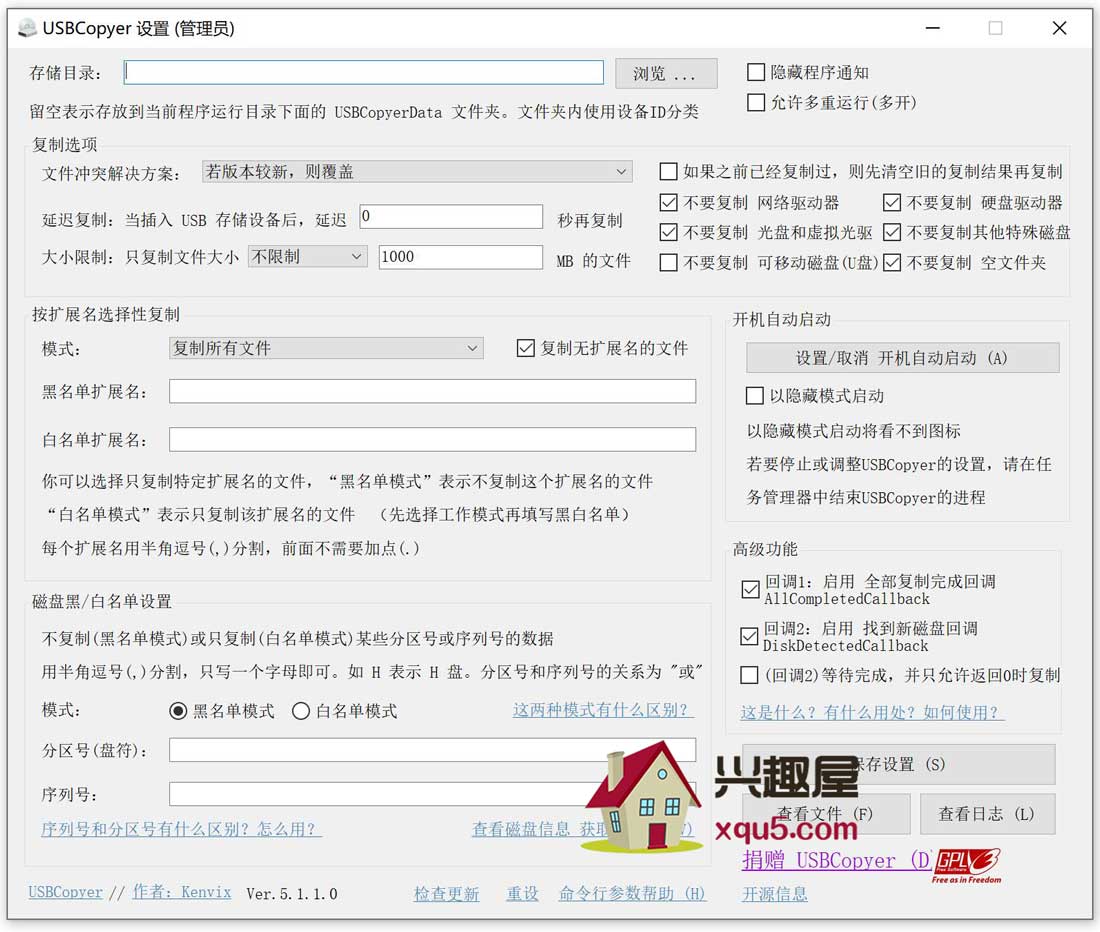Focus the size limit MB input field
This screenshot has width=1100, height=932.
[460, 257]
